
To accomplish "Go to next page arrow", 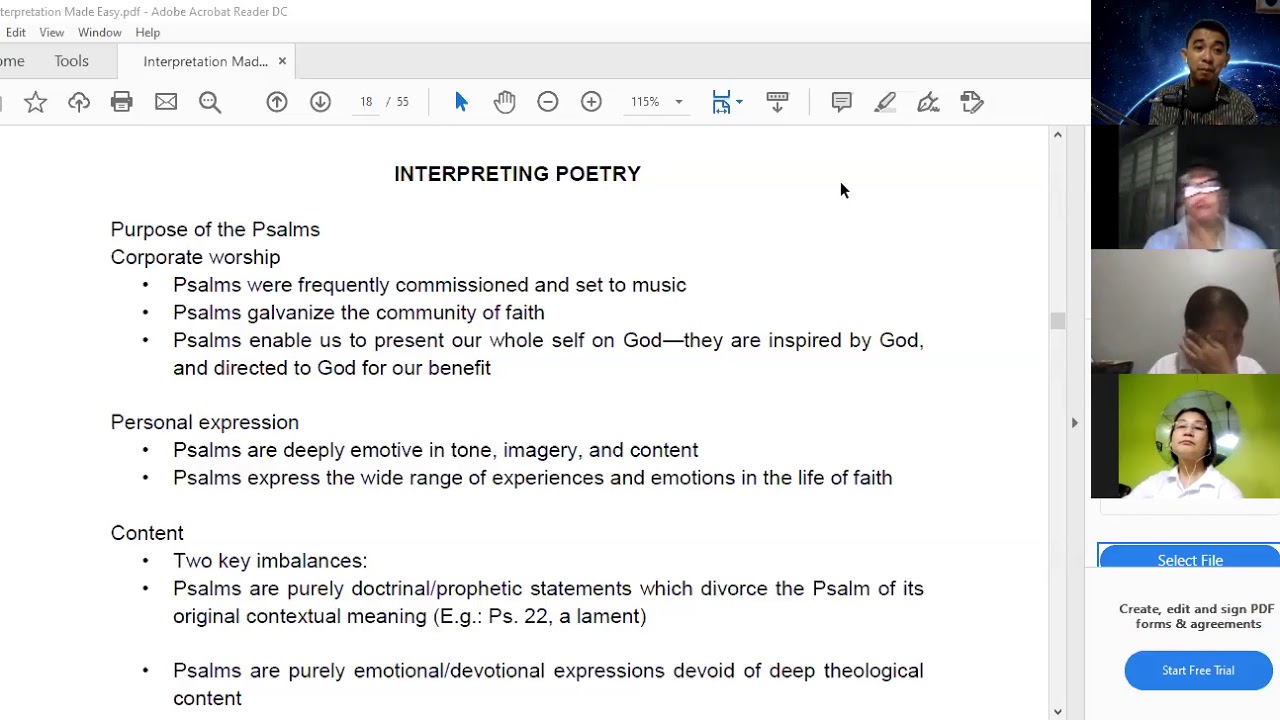I will pyautogui.click(x=320, y=102).
